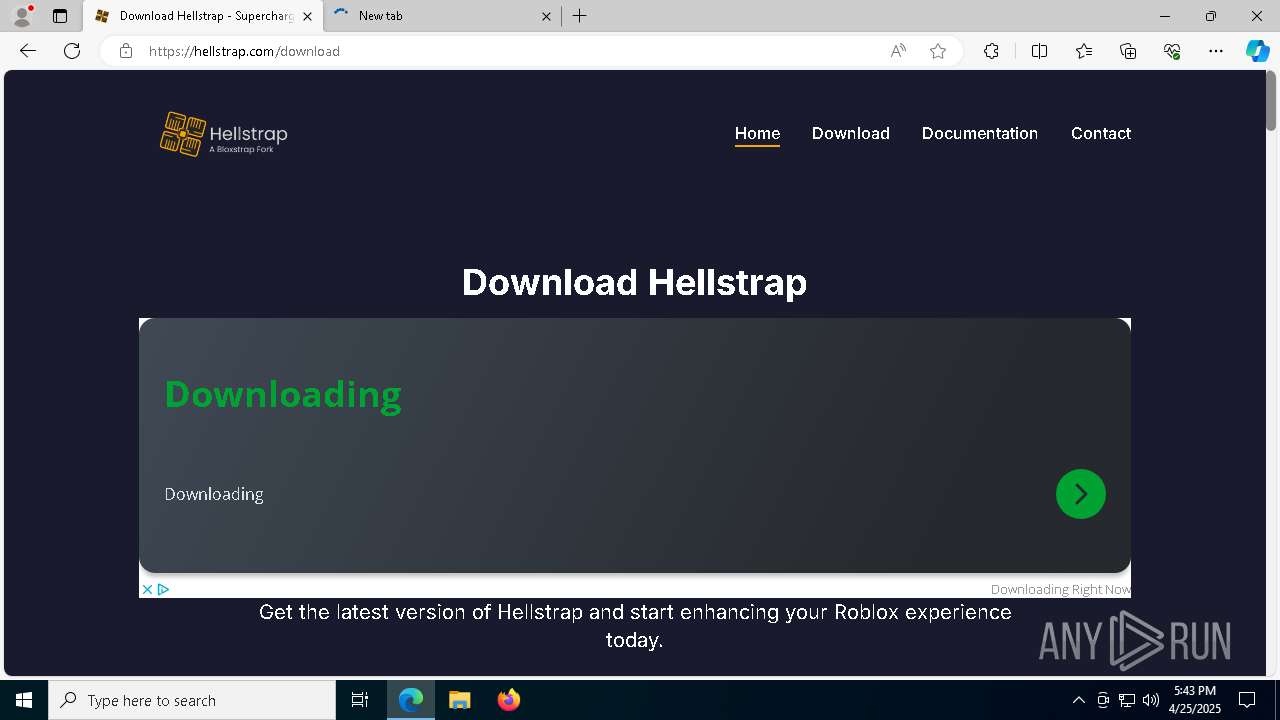Screen dimensions: 1280x720
Task: Click the green arrow button in the ad
Action: tap(1081, 494)
